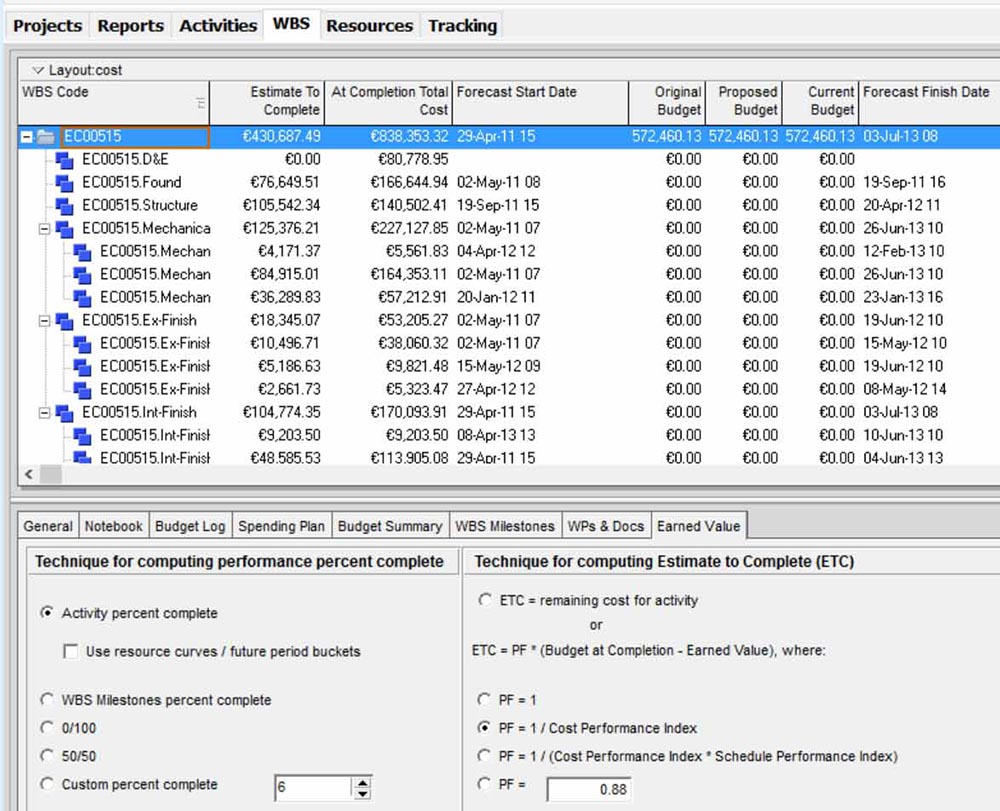Click the EC00515.Ex-Finish parent WBS icon

[65, 321]
